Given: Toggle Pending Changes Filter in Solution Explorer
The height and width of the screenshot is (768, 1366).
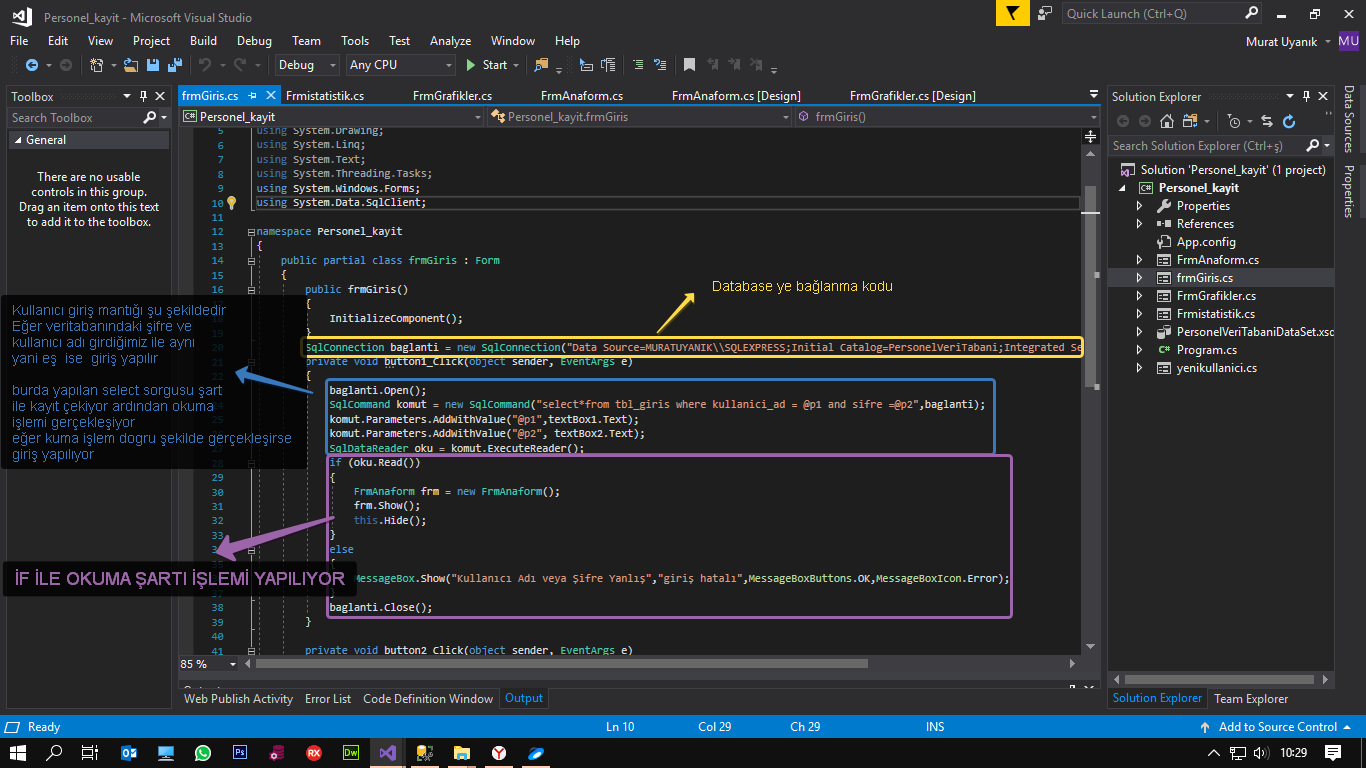Looking at the screenshot, I should [x=1234, y=121].
